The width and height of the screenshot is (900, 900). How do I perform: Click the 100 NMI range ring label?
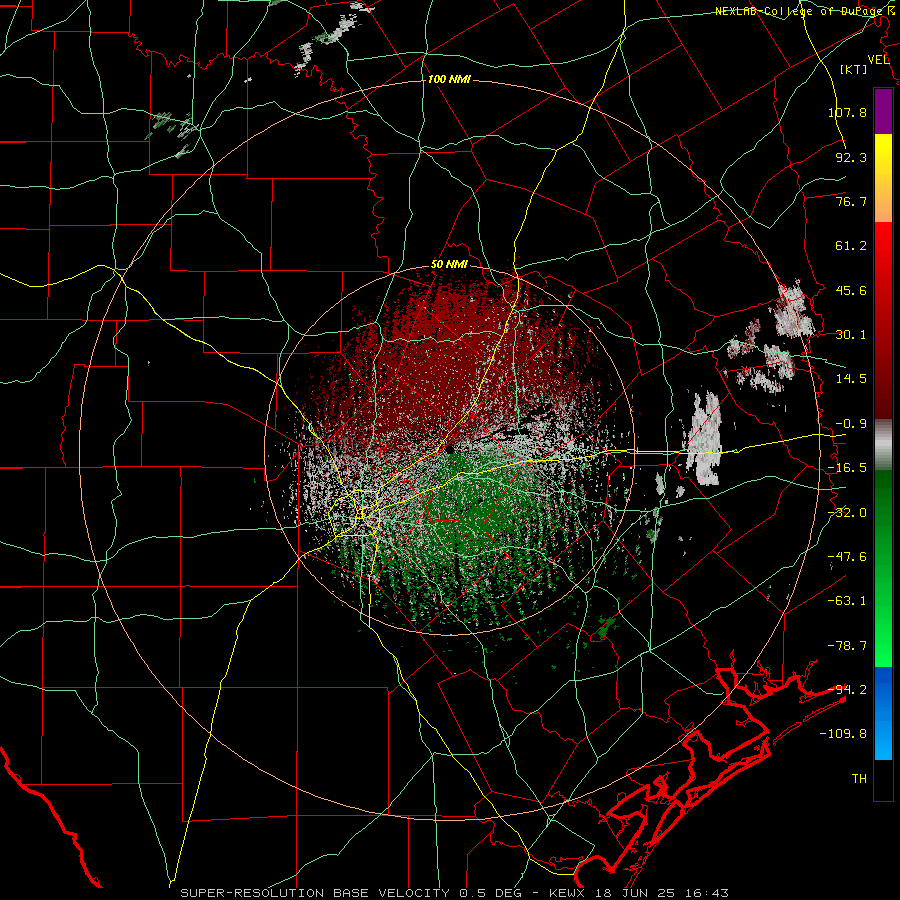(449, 79)
